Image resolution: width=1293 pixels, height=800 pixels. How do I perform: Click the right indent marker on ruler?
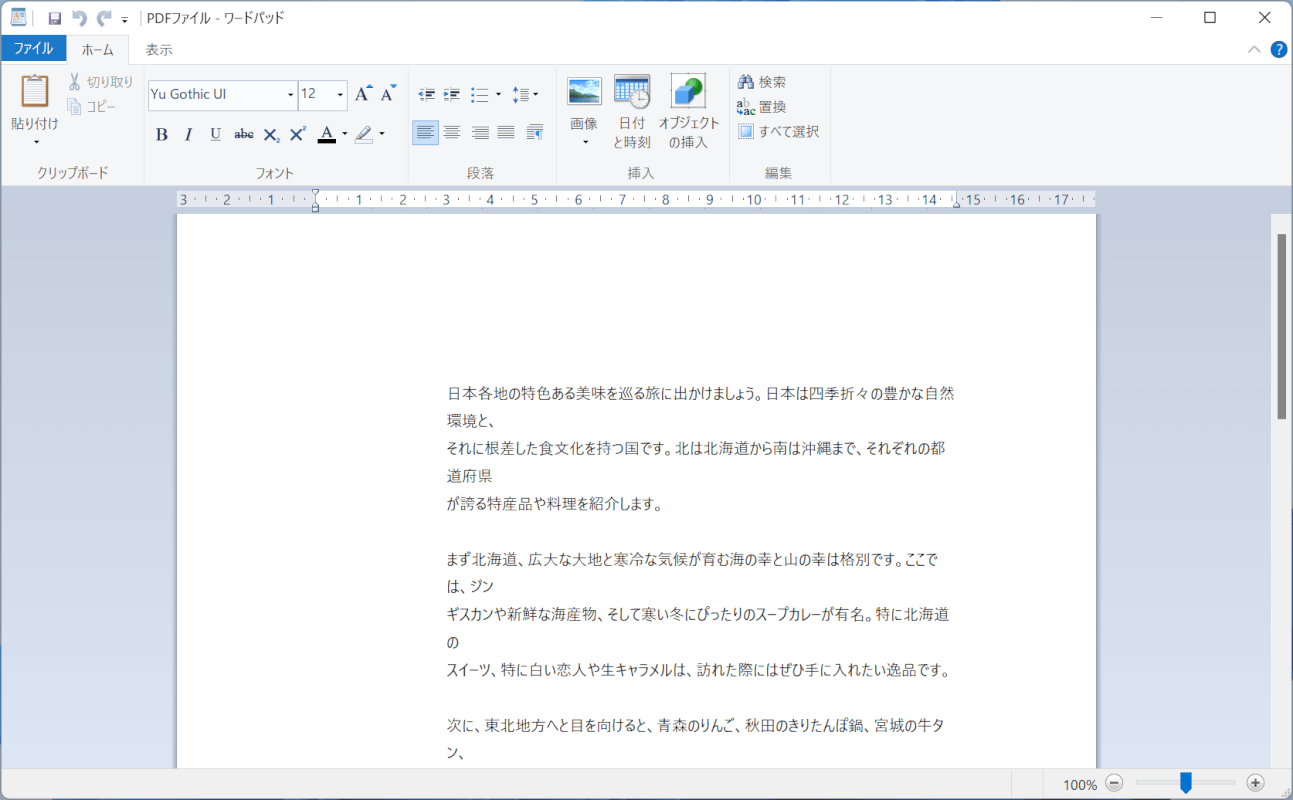point(956,203)
